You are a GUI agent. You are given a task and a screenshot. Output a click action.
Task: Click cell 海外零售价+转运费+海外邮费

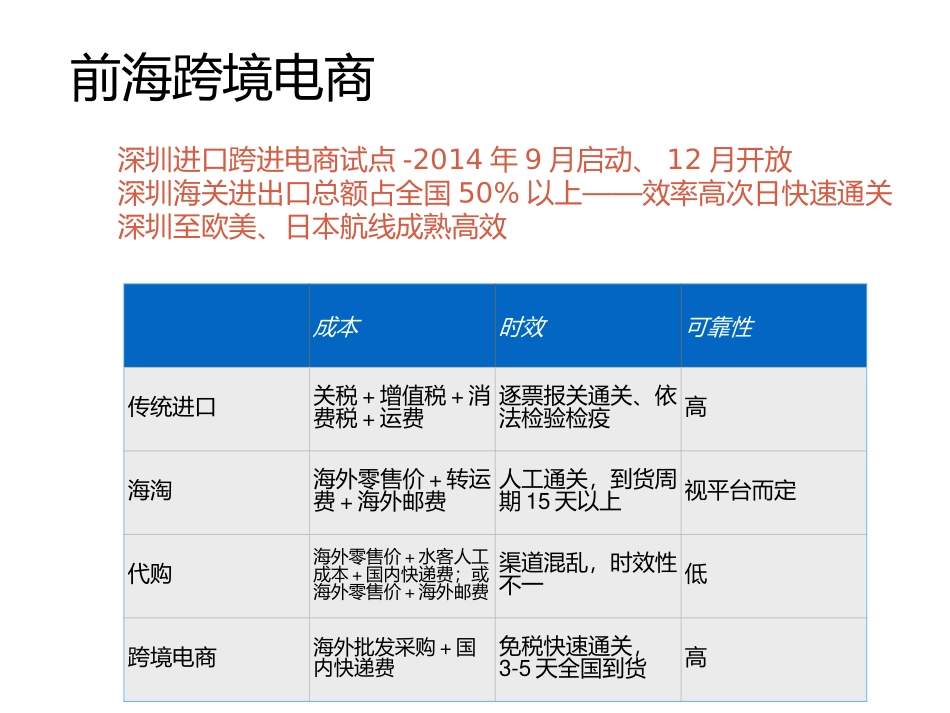[402, 492]
